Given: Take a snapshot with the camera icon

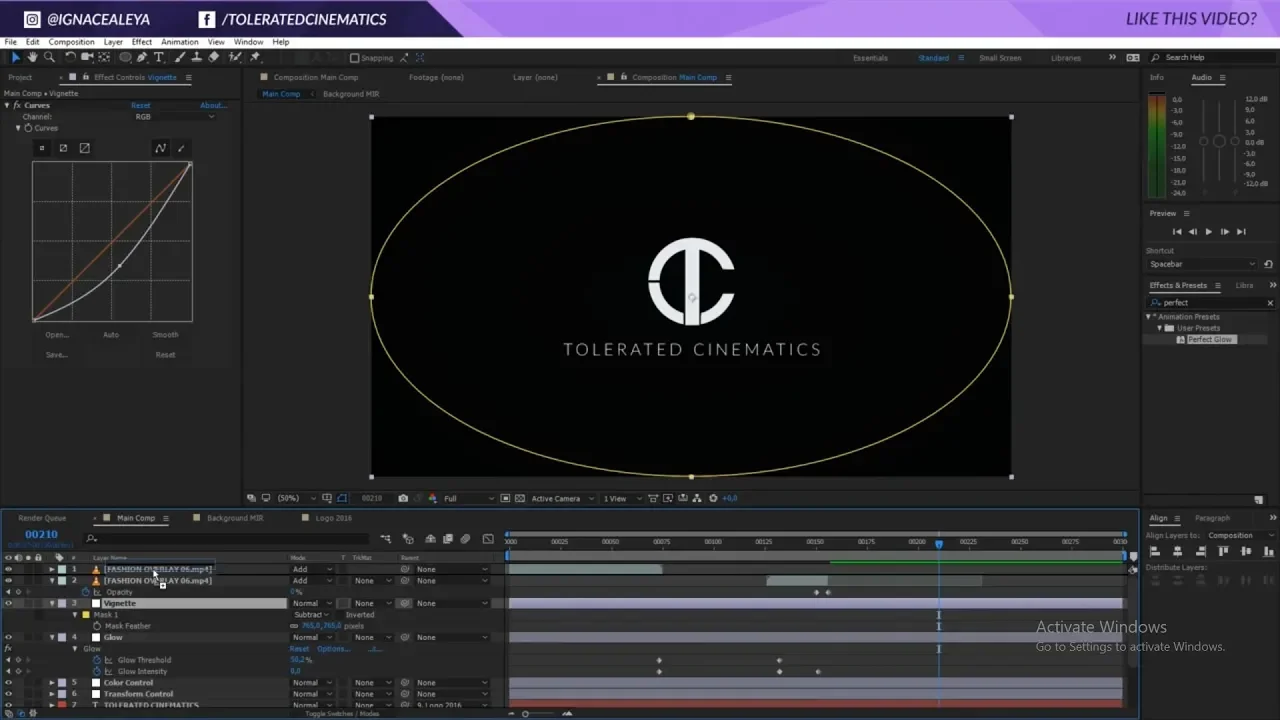Looking at the screenshot, I should [403, 498].
